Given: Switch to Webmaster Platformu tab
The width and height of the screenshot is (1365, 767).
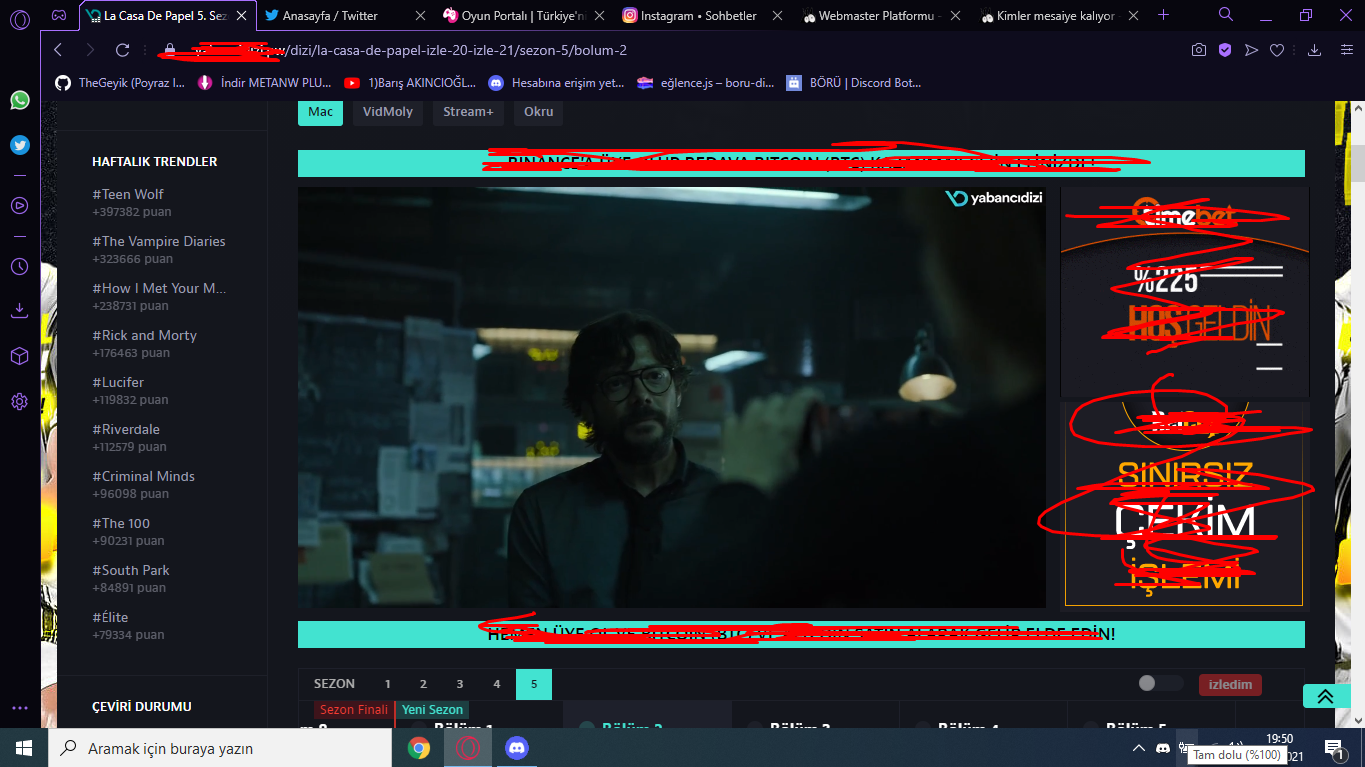Looking at the screenshot, I should 881,16.
